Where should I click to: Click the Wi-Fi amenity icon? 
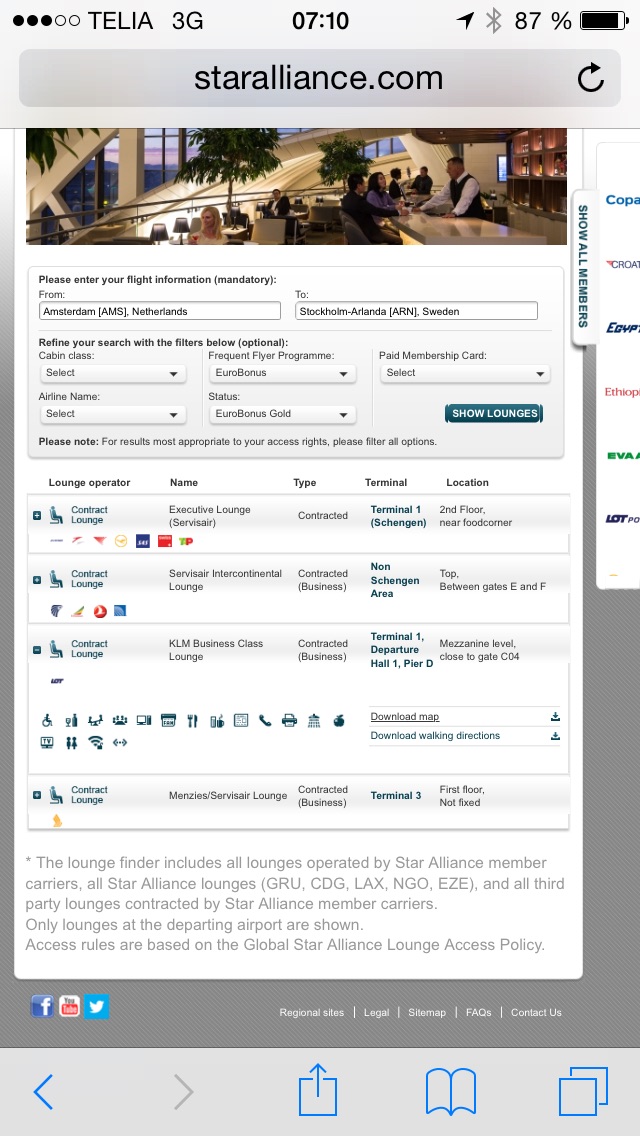(96, 742)
